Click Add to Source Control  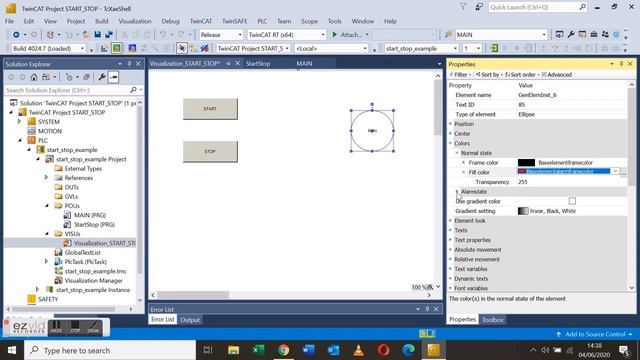coord(595,334)
